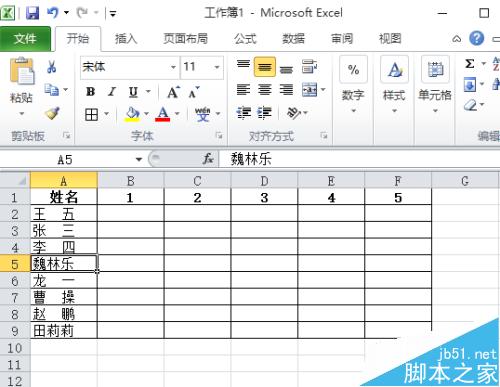Click the Save icon in quick access toolbar

32,13
